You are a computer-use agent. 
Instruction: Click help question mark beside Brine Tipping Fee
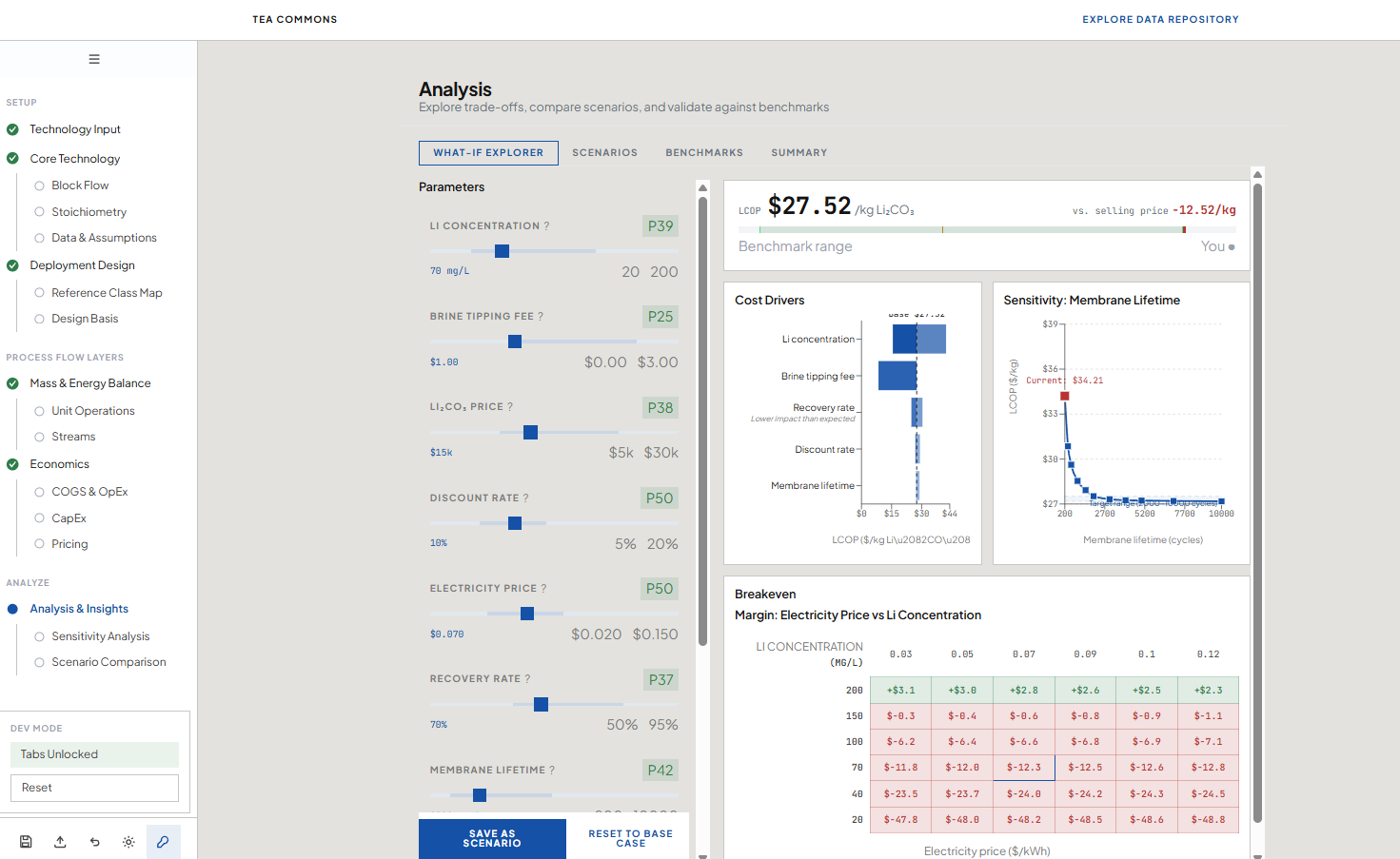click(541, 317)
